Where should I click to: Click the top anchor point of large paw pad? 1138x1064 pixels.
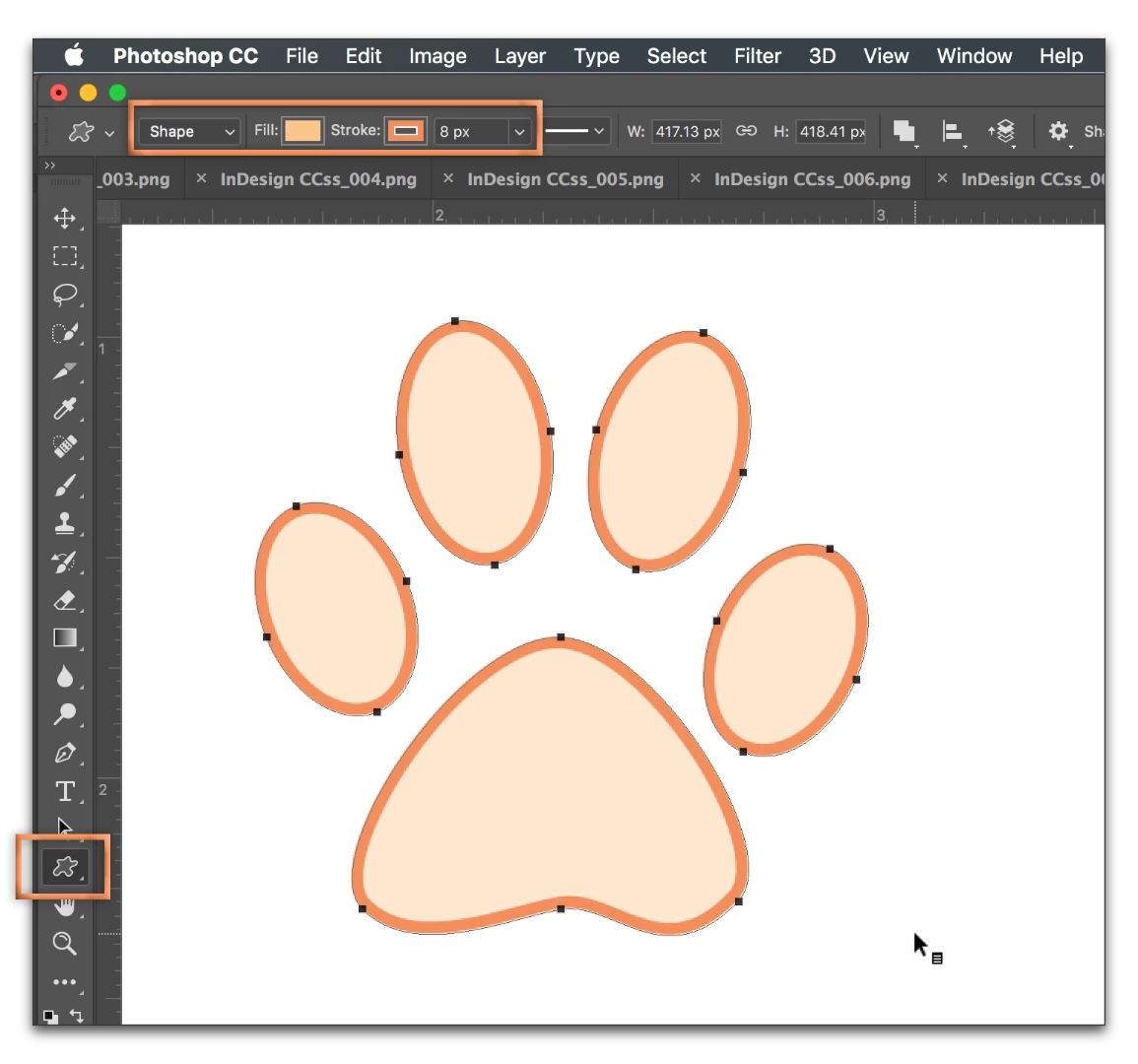tap(561, 637)
